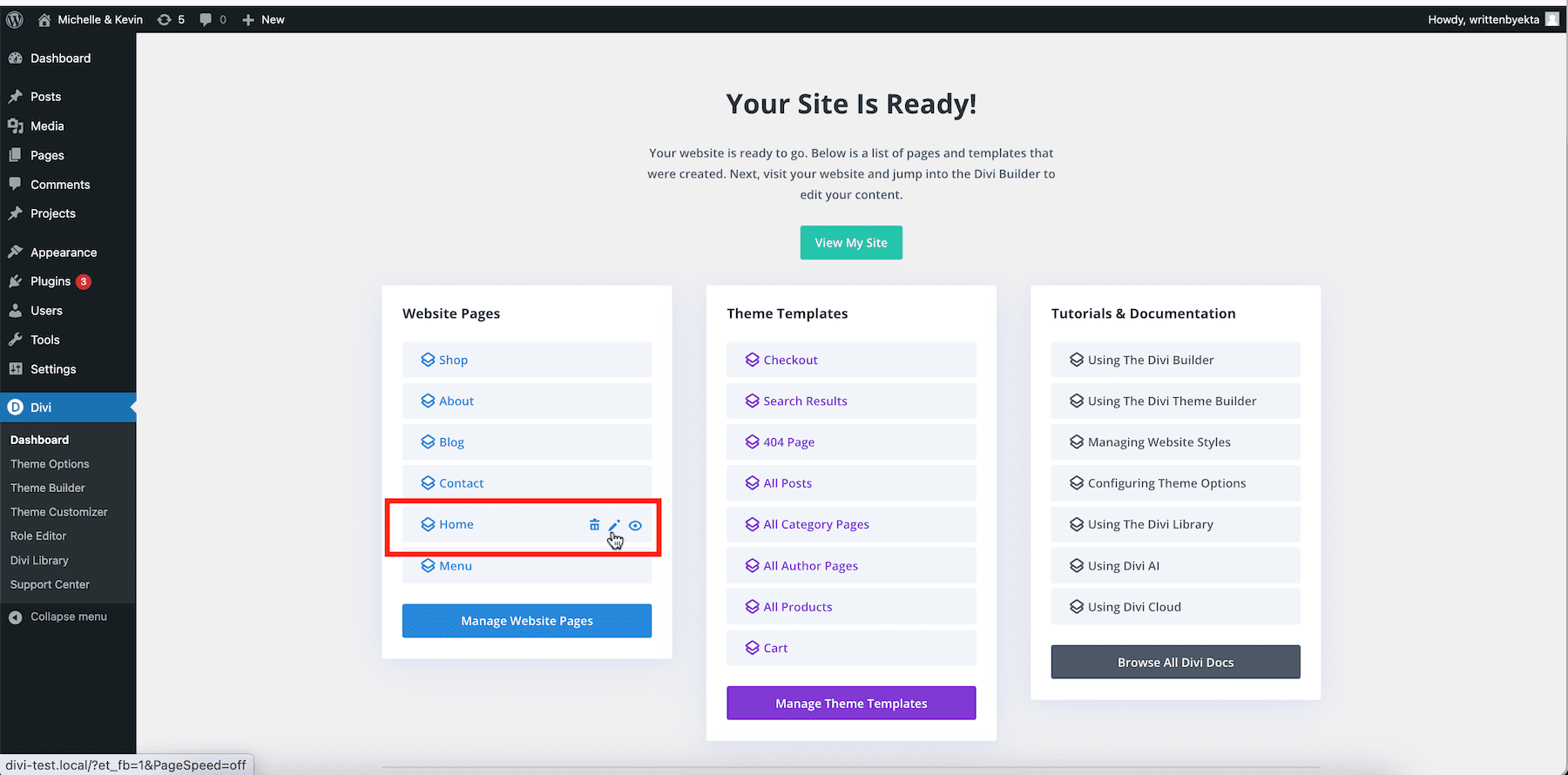Open Theme Options in Divi submenu
Screen dimensions: 1568x775
[50, 464]
